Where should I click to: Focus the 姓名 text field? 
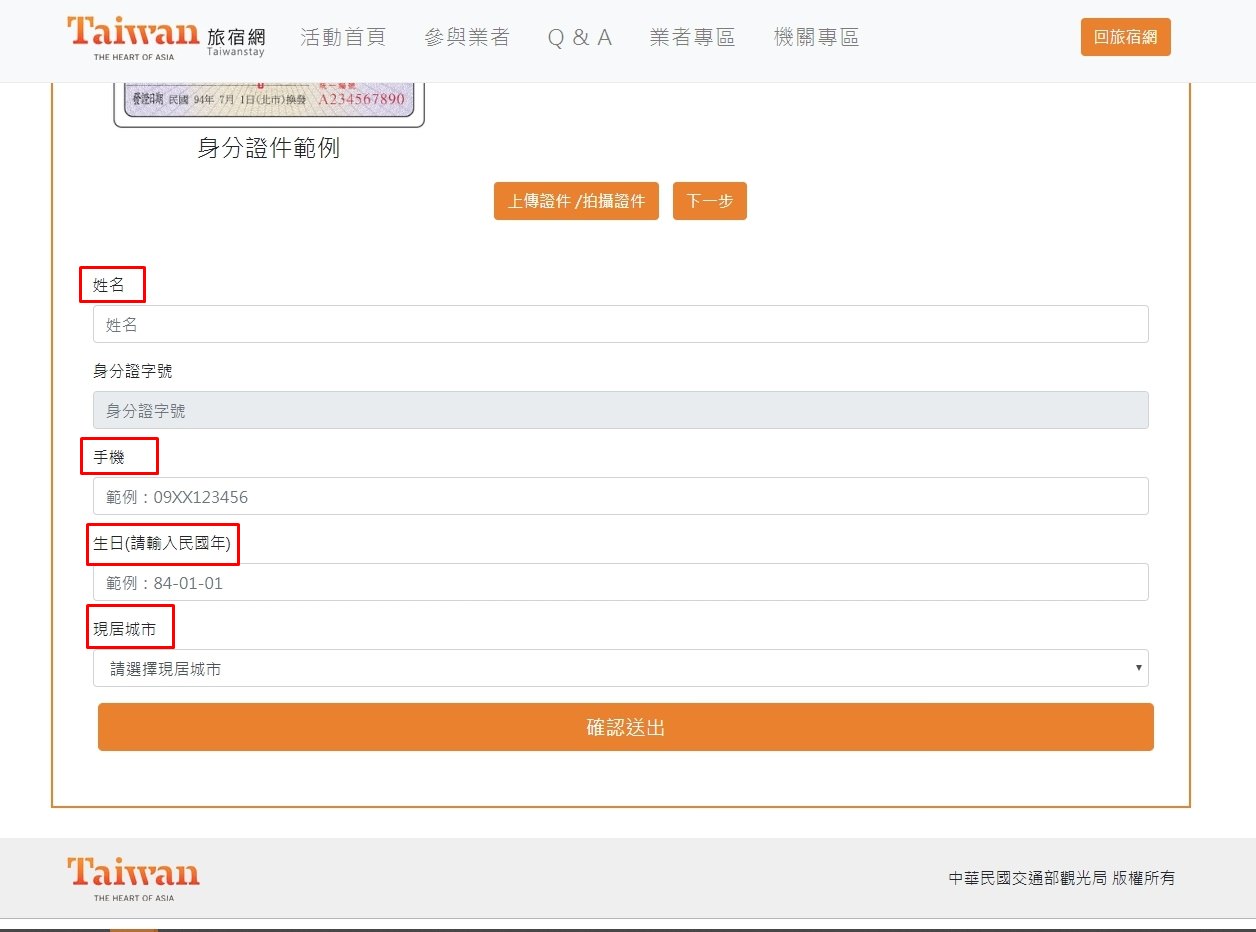click(x=620, y=324)
